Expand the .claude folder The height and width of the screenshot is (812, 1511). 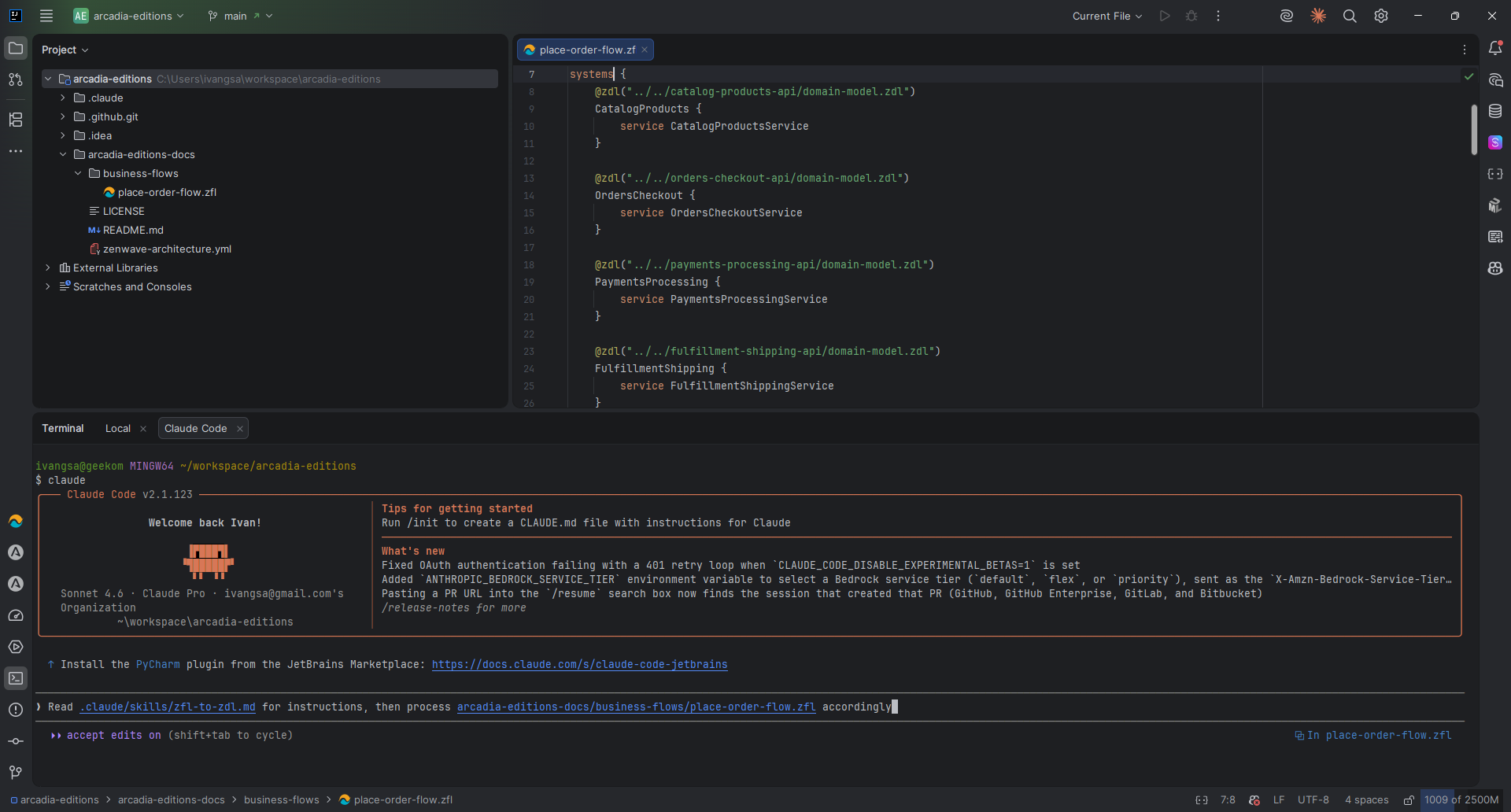[x=63, y=98]
